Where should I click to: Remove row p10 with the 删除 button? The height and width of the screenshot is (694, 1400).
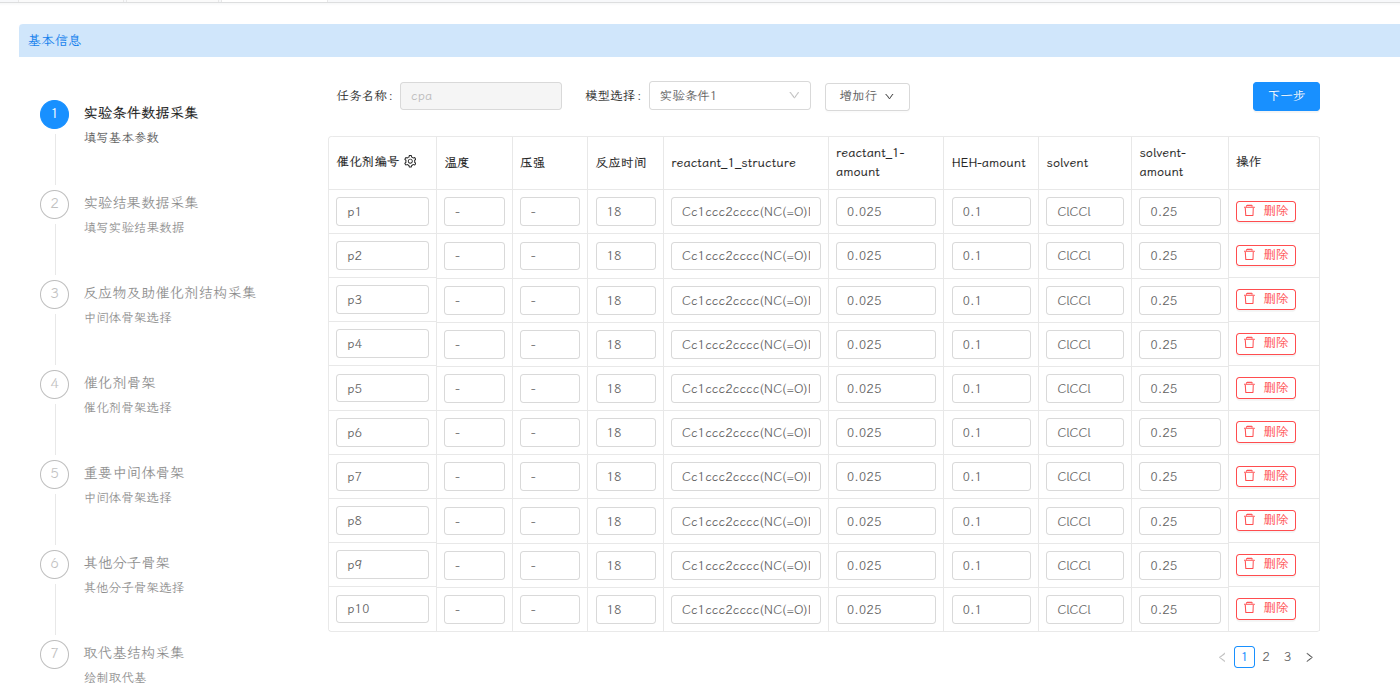1265,608
